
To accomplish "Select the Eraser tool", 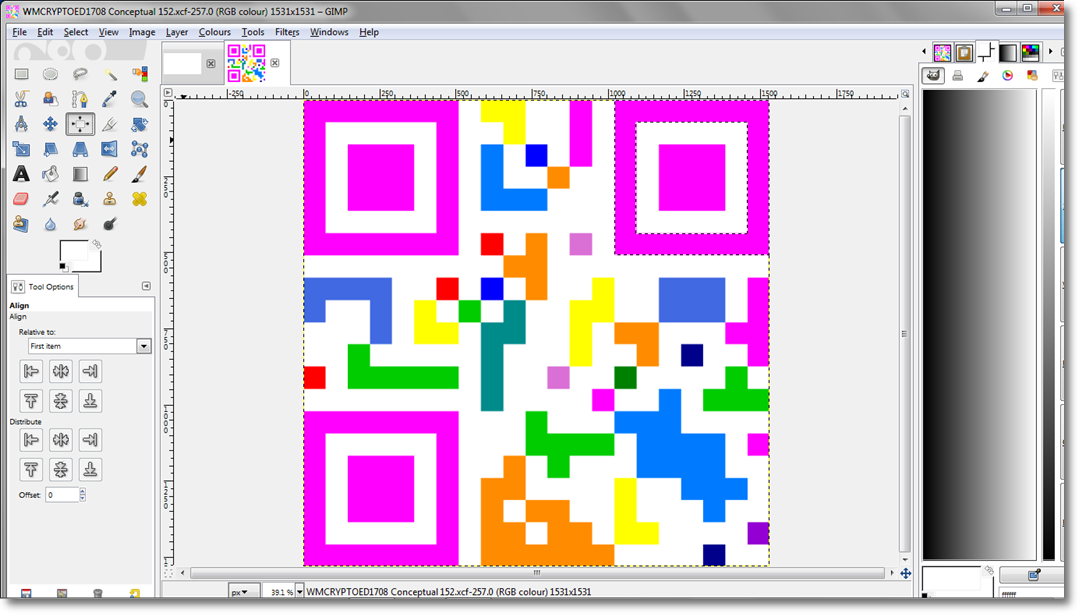I will click(21, 199).
